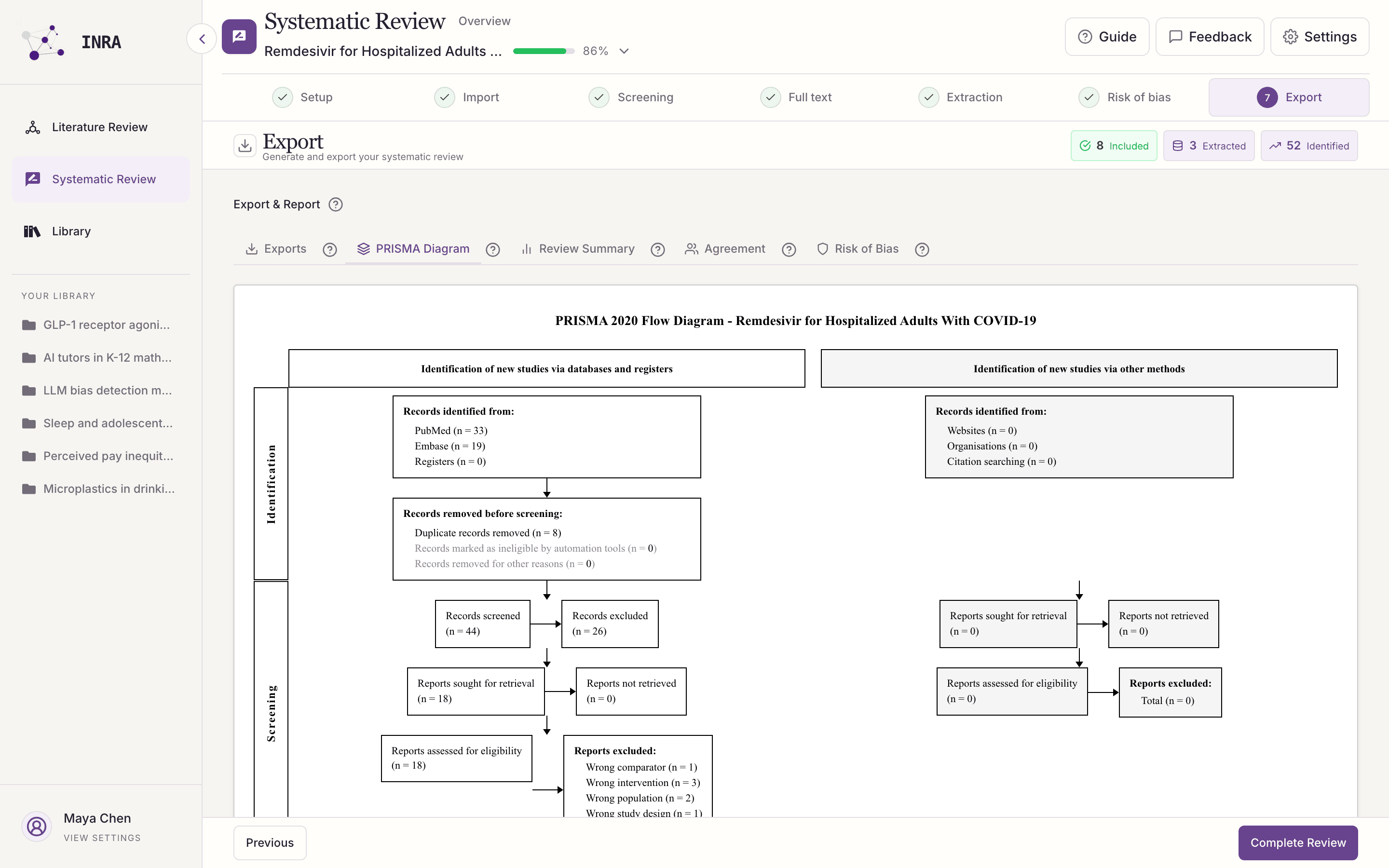
Task: Open Perceived pay inequit... library folder
Action: (97, 456)
